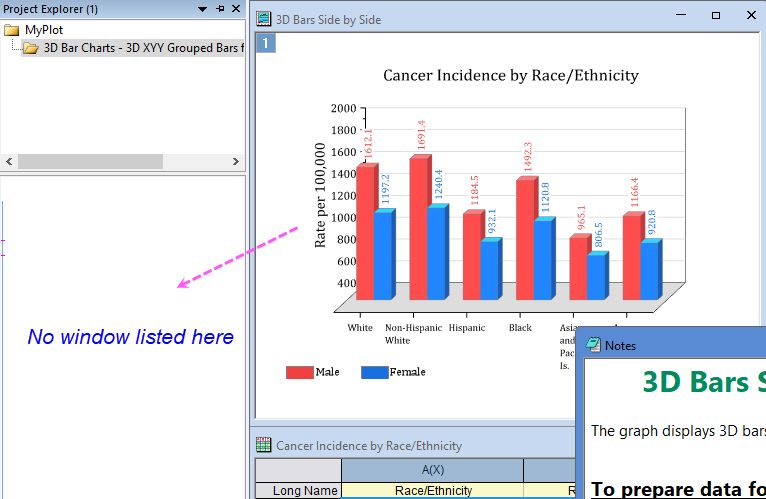Click the Project Explorer scrollbar left arrow
Viewport: 766px width, 499px height.
pyautogui.click(x=9, y=161)
